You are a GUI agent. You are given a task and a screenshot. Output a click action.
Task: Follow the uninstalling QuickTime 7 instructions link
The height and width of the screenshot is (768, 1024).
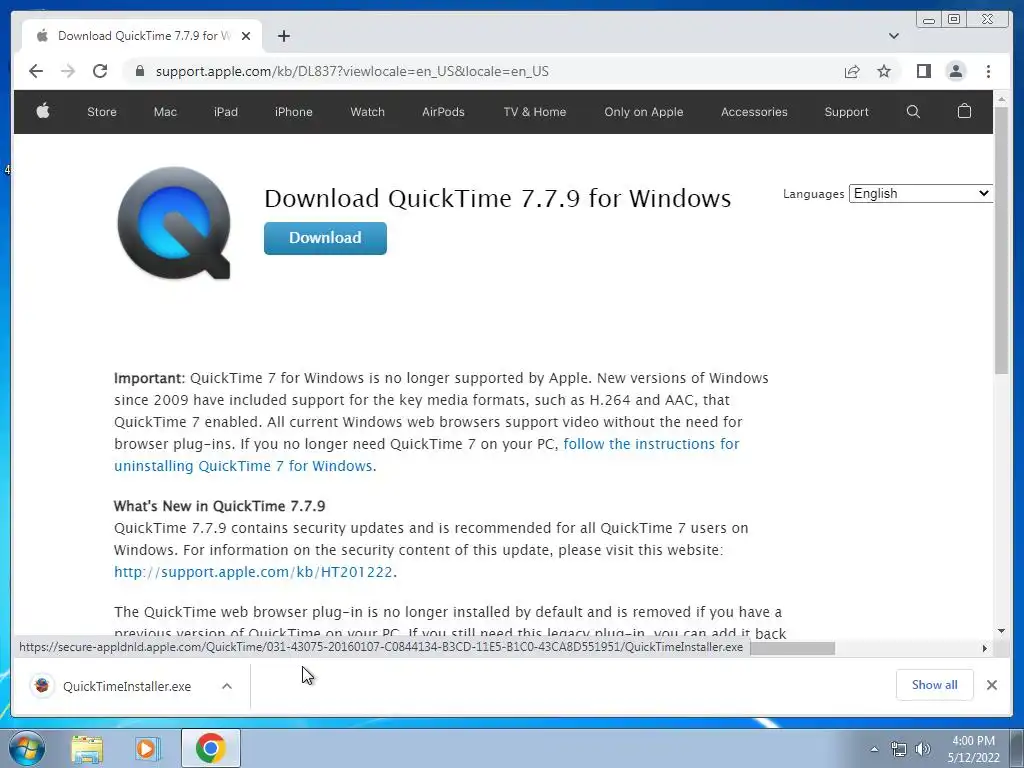coord(426,455)
